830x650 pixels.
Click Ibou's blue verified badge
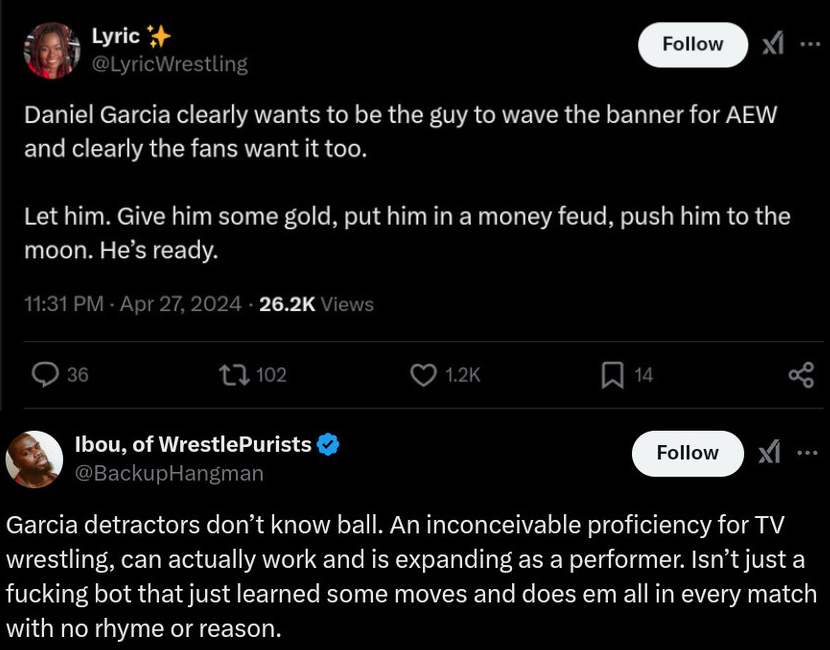[328, 445]
